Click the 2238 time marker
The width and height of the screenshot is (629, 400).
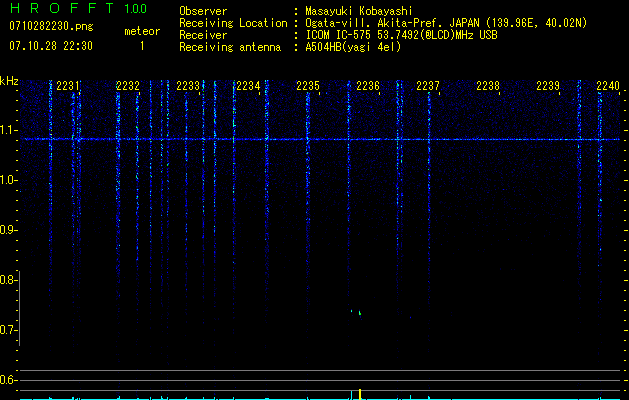[488, 86]
